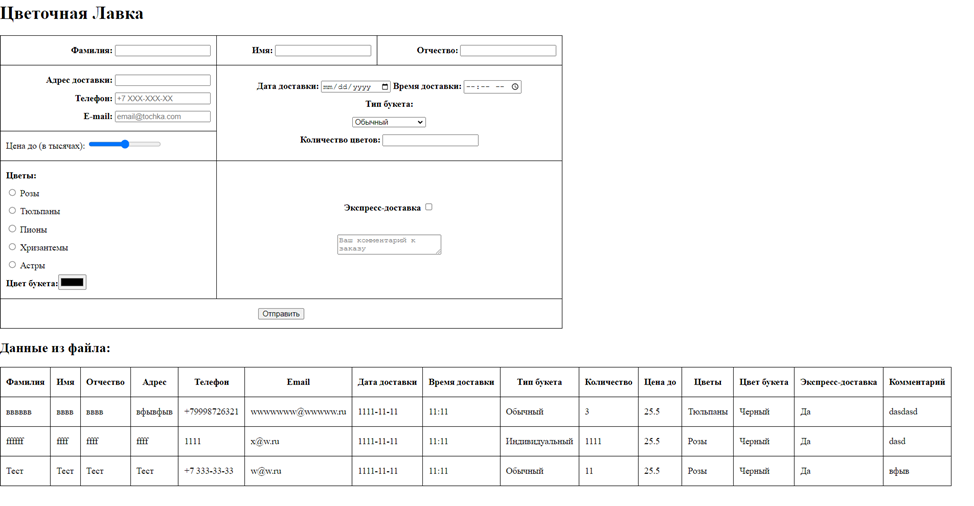This screenshot has width=974, height=506.
Task: Select the Пионы radio button
Action: tap(12, 228)
